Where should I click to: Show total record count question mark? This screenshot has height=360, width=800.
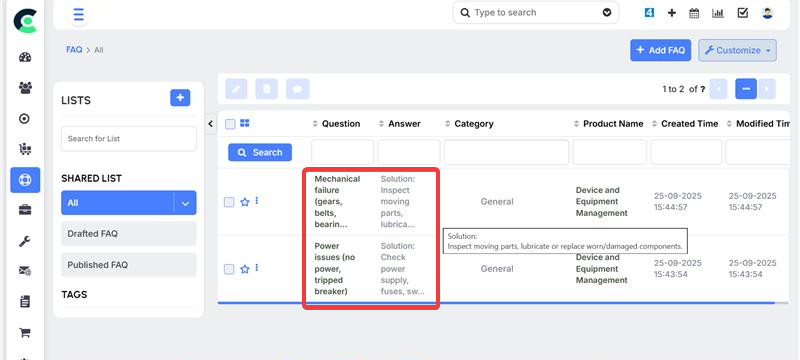[x=703, y=89]
